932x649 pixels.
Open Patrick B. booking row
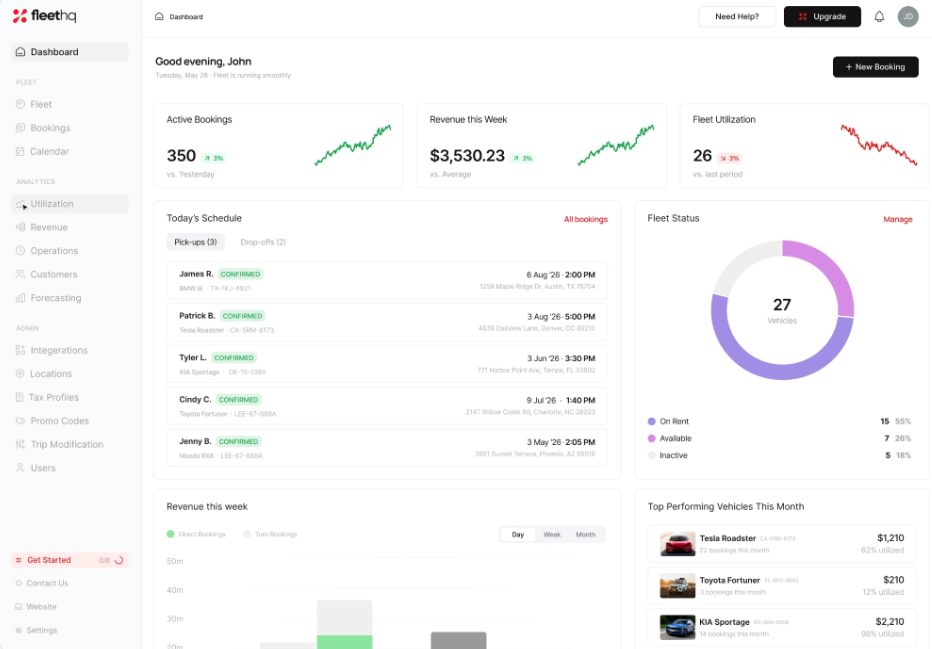pos(387,322)
